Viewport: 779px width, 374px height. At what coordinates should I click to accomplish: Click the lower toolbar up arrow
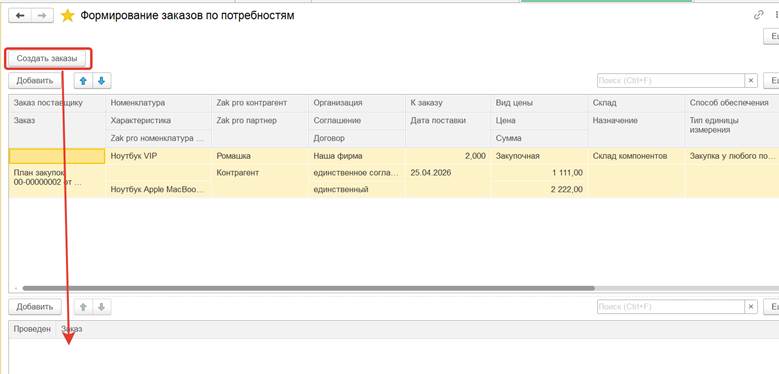click(x=83, y=307)
